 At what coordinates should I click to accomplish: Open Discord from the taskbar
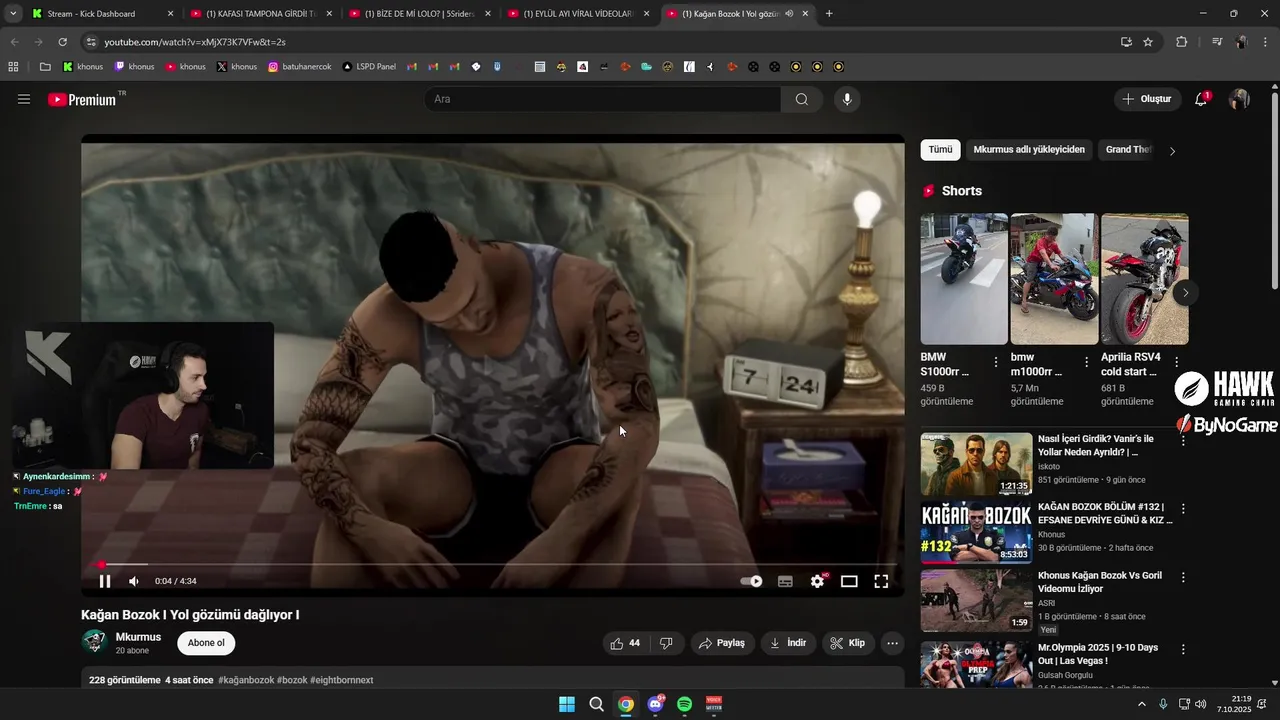(x=655, y=704)
